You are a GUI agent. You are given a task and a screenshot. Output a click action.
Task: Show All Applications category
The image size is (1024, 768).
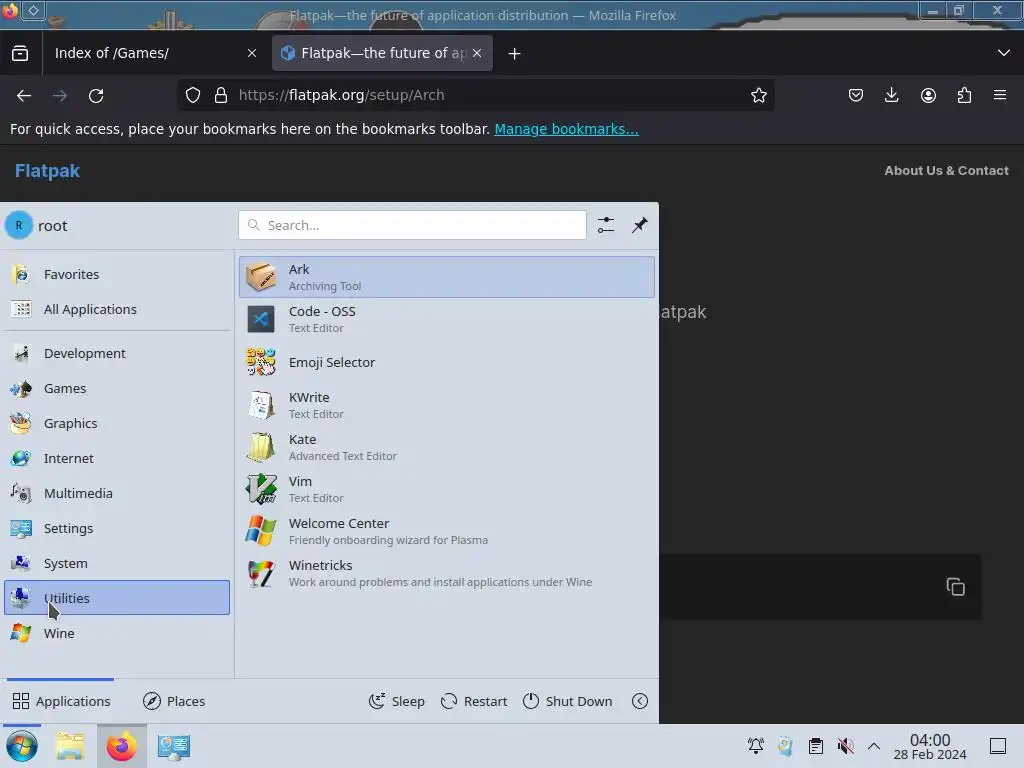click(117, 309)
